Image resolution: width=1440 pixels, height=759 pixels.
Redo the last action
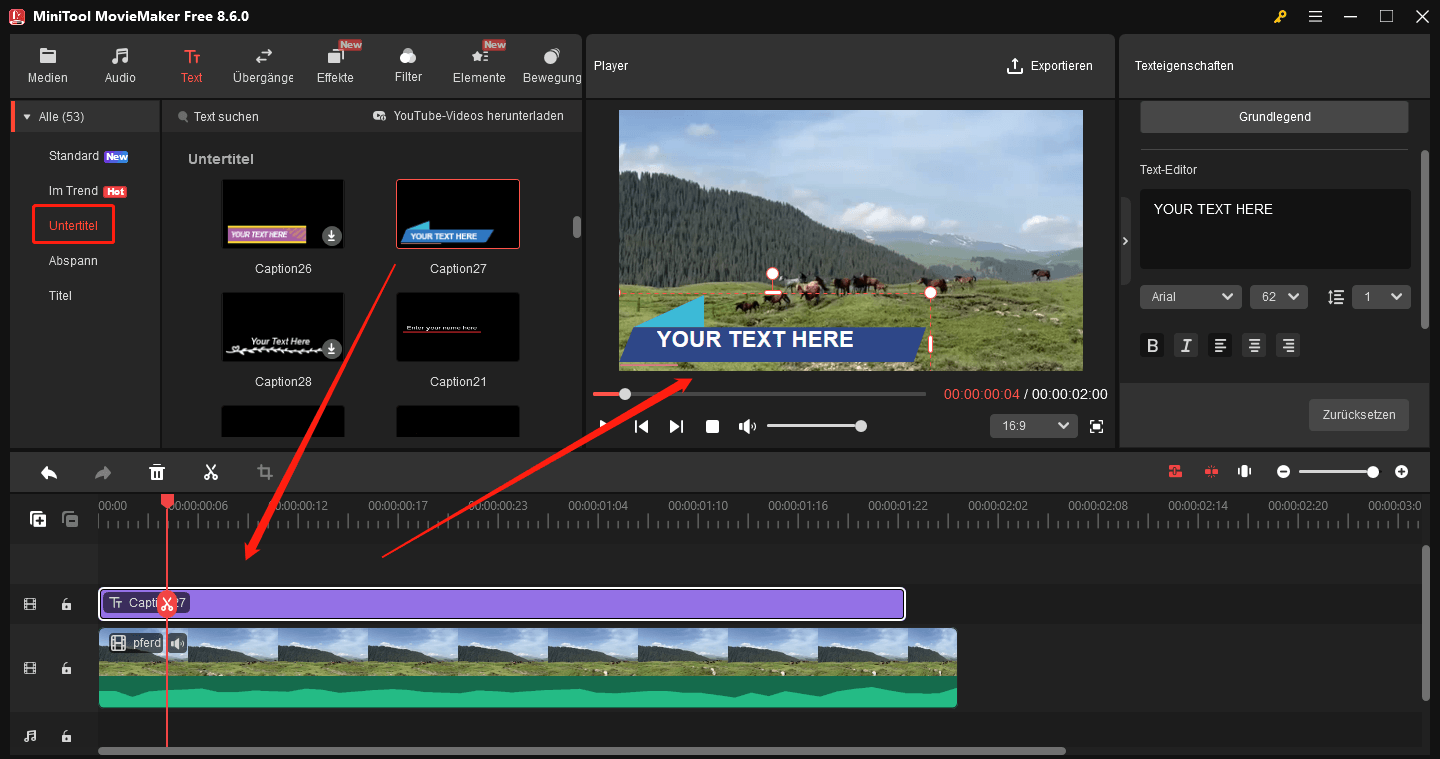(x=103, y=472)
